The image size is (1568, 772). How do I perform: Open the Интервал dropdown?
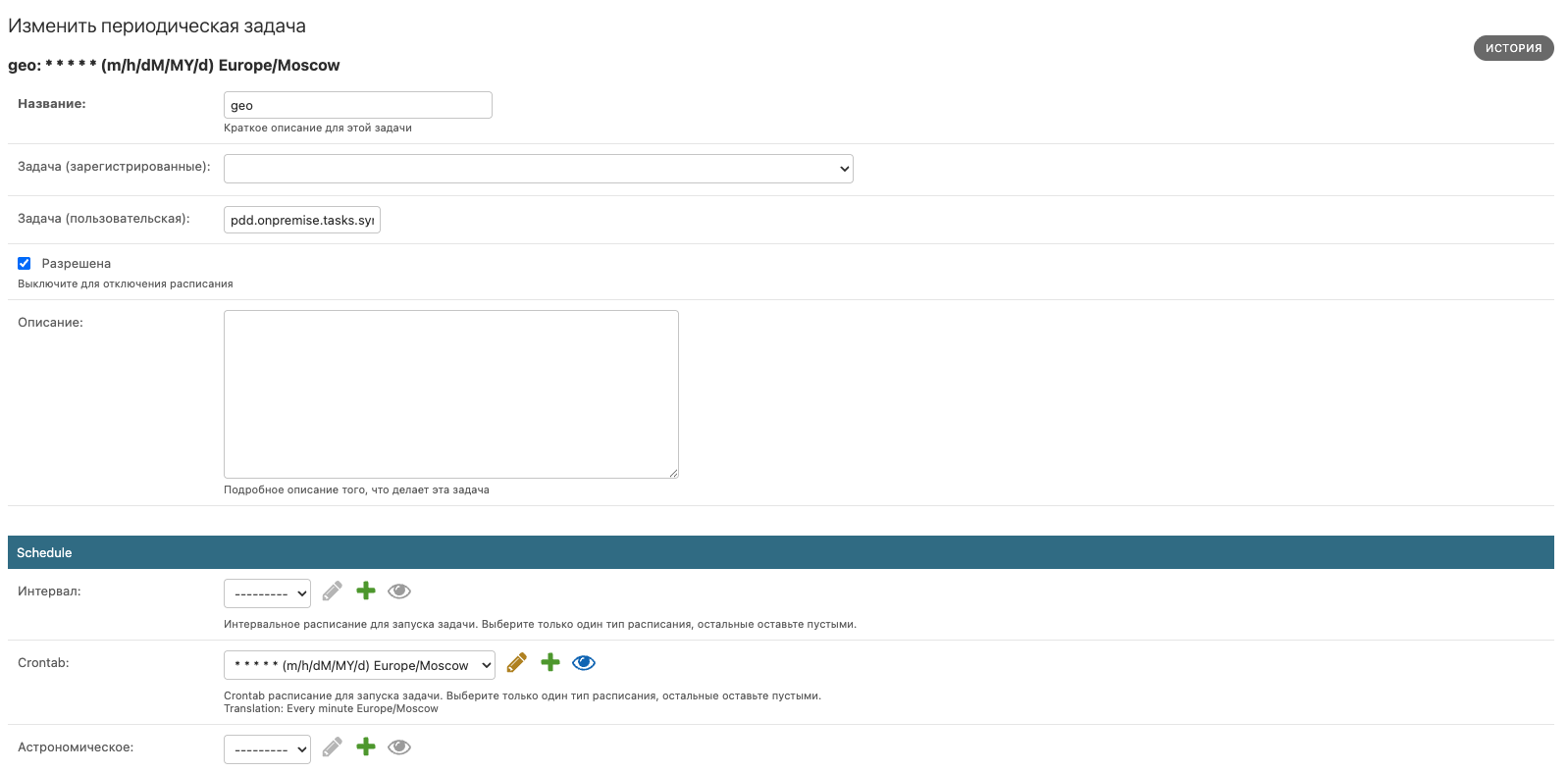tap(267, 593)
